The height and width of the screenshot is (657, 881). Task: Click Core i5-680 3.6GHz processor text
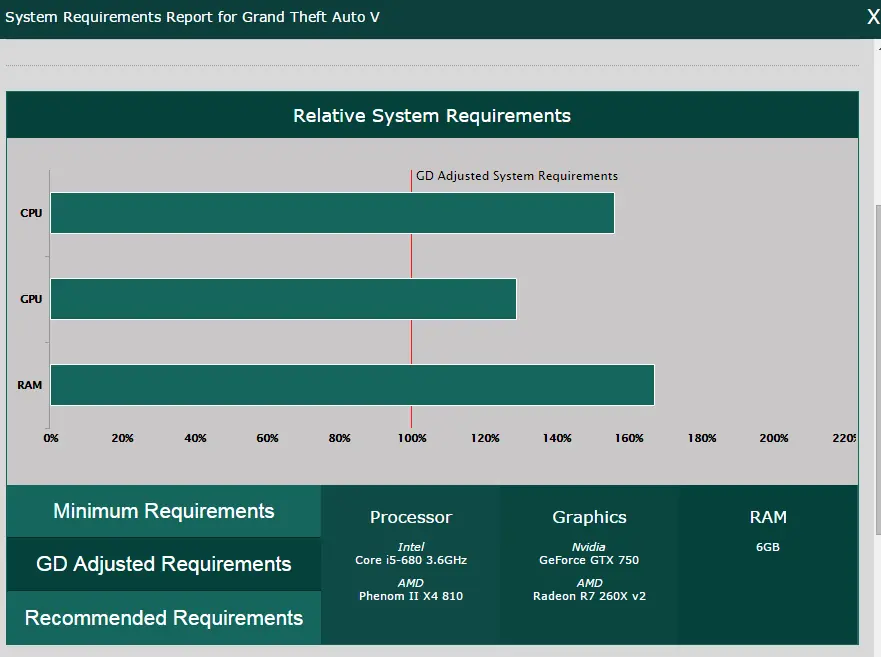click(411, 560)
